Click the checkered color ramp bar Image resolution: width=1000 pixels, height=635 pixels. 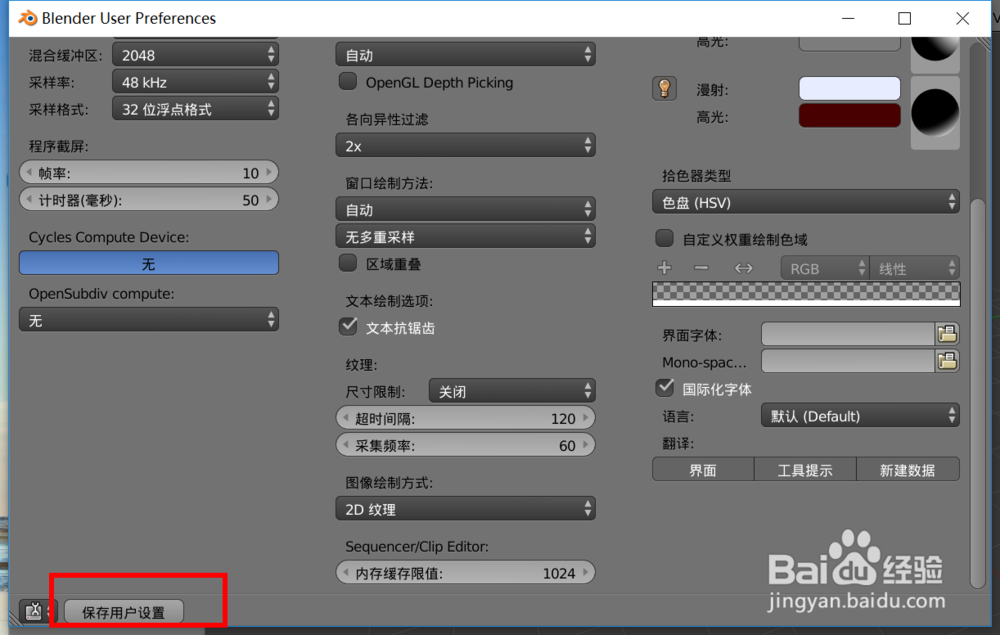pyautogui.click(x=806, y=294)
